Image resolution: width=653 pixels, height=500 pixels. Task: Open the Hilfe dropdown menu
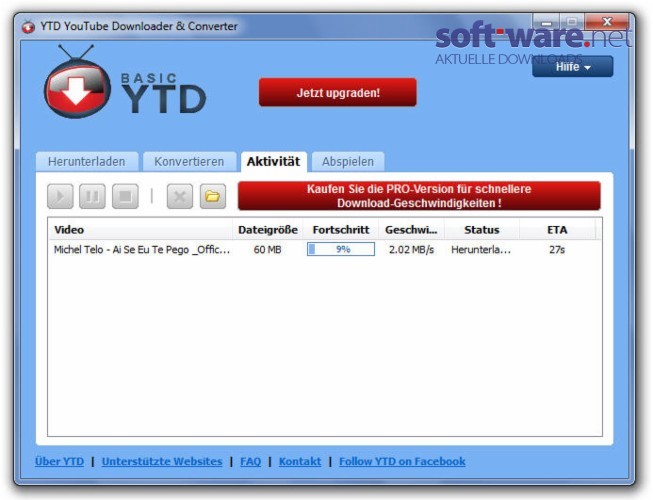click(573, 67)
